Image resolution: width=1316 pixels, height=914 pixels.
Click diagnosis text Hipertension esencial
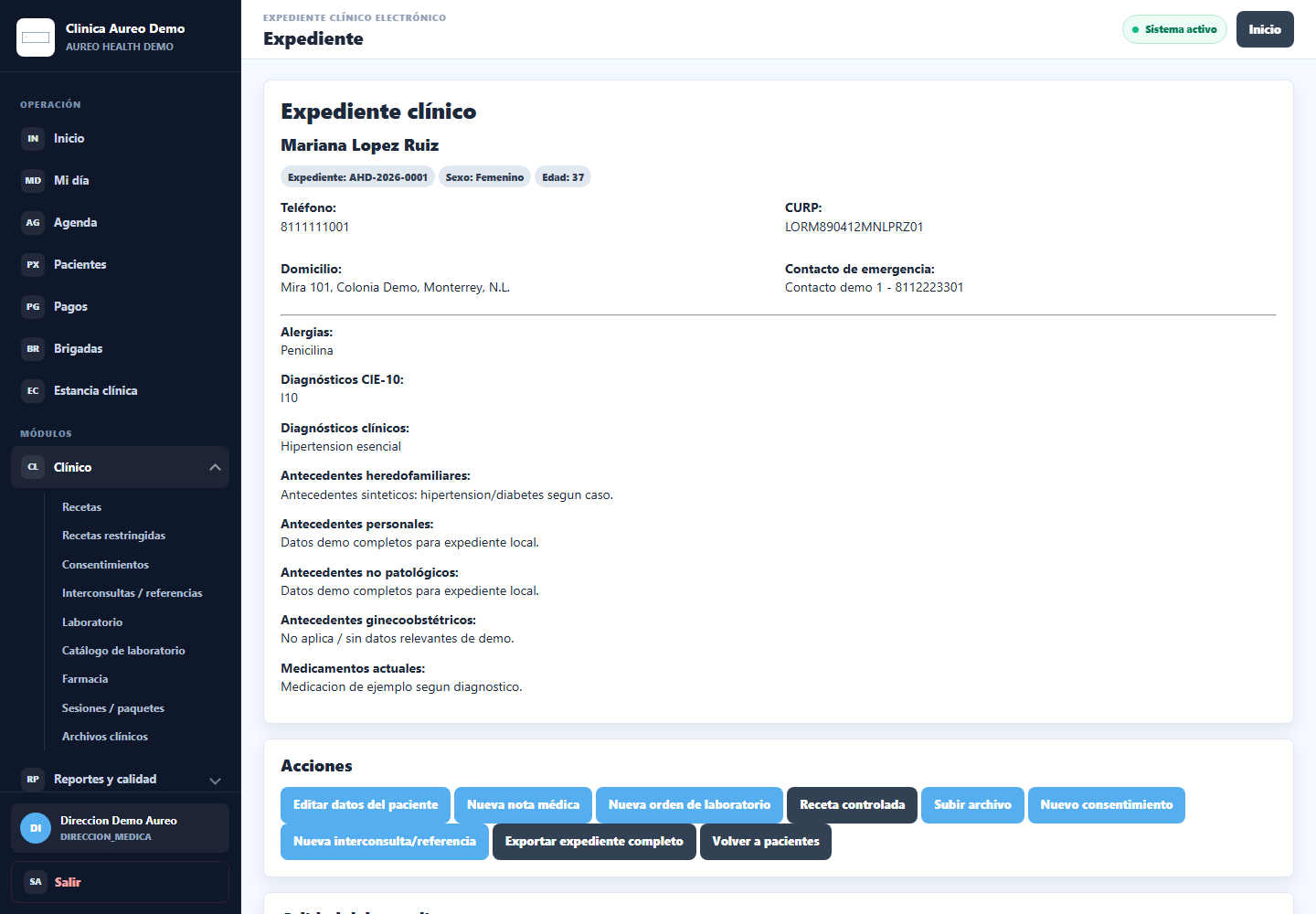(x=341, y=446)
